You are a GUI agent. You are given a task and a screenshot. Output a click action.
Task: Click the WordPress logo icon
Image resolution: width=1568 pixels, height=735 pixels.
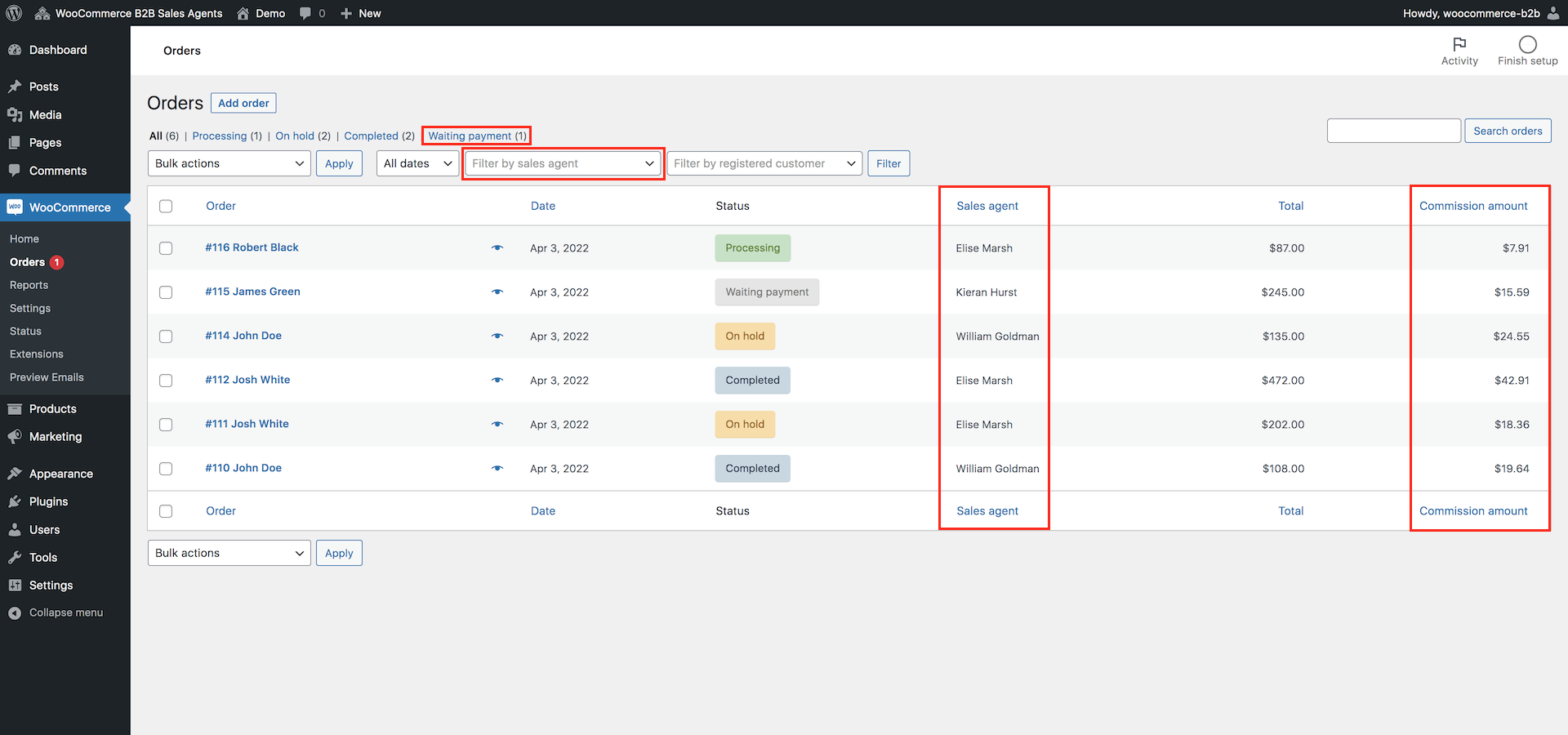click(14, 13)
